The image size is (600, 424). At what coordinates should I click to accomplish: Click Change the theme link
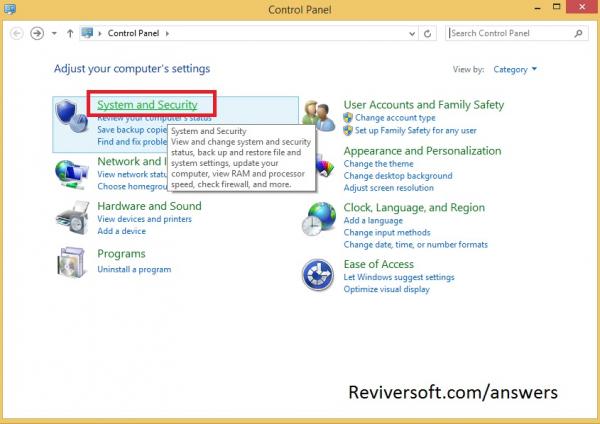pyautogui.click(x=378, y=164)
